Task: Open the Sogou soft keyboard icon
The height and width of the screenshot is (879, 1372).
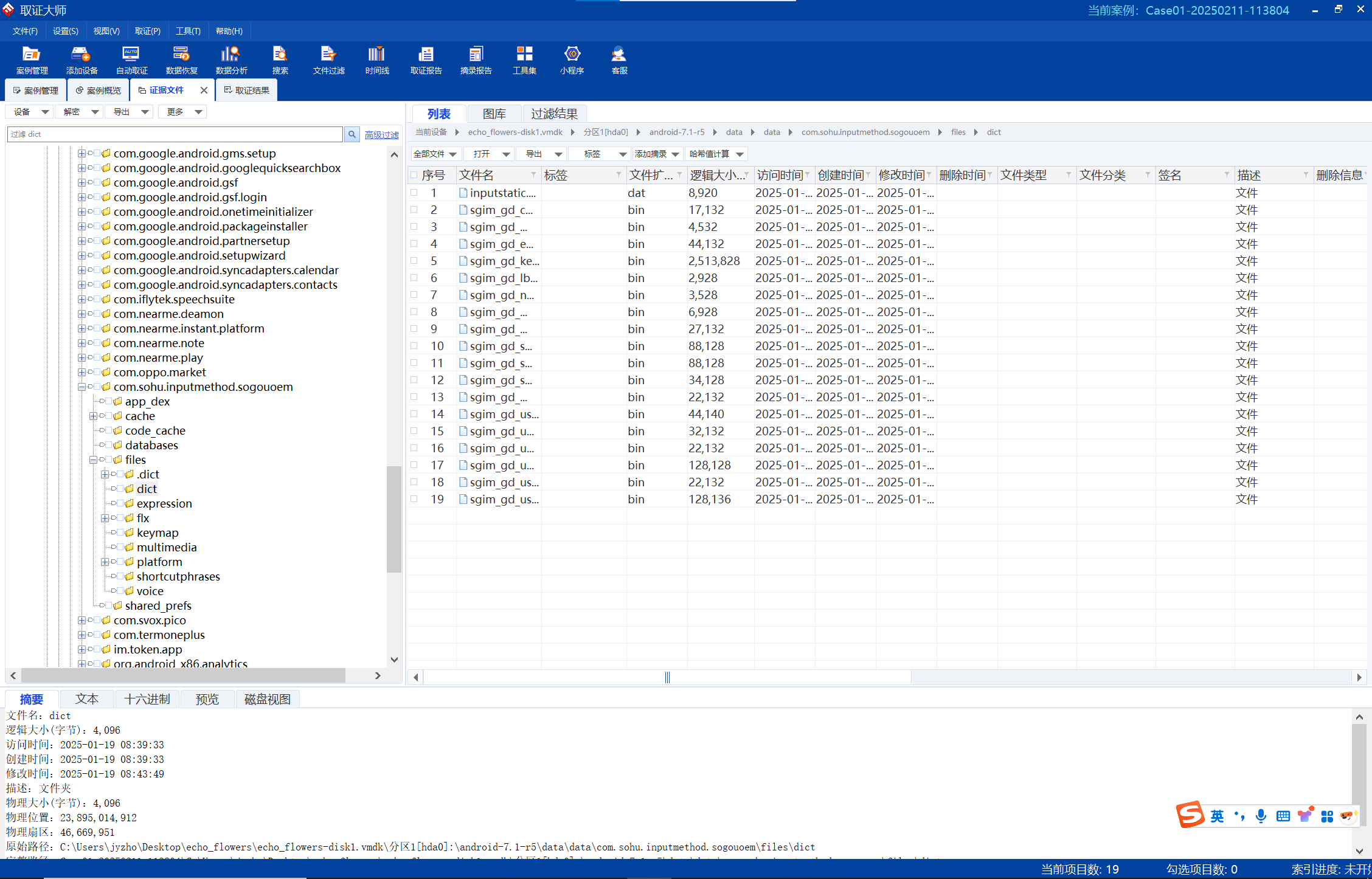Action: (x=1283, y=816)
